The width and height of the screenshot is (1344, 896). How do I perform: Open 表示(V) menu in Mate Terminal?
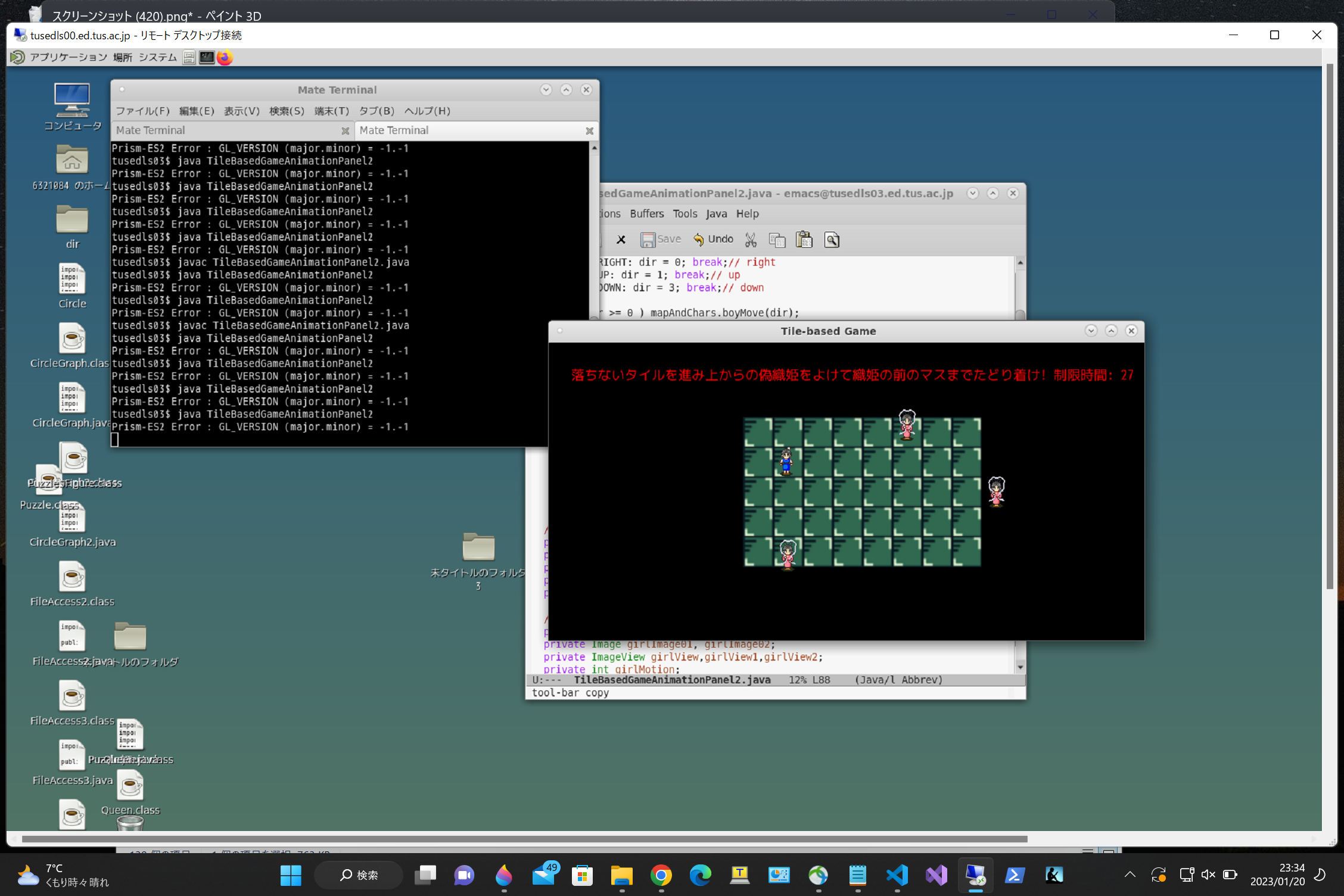242,111
